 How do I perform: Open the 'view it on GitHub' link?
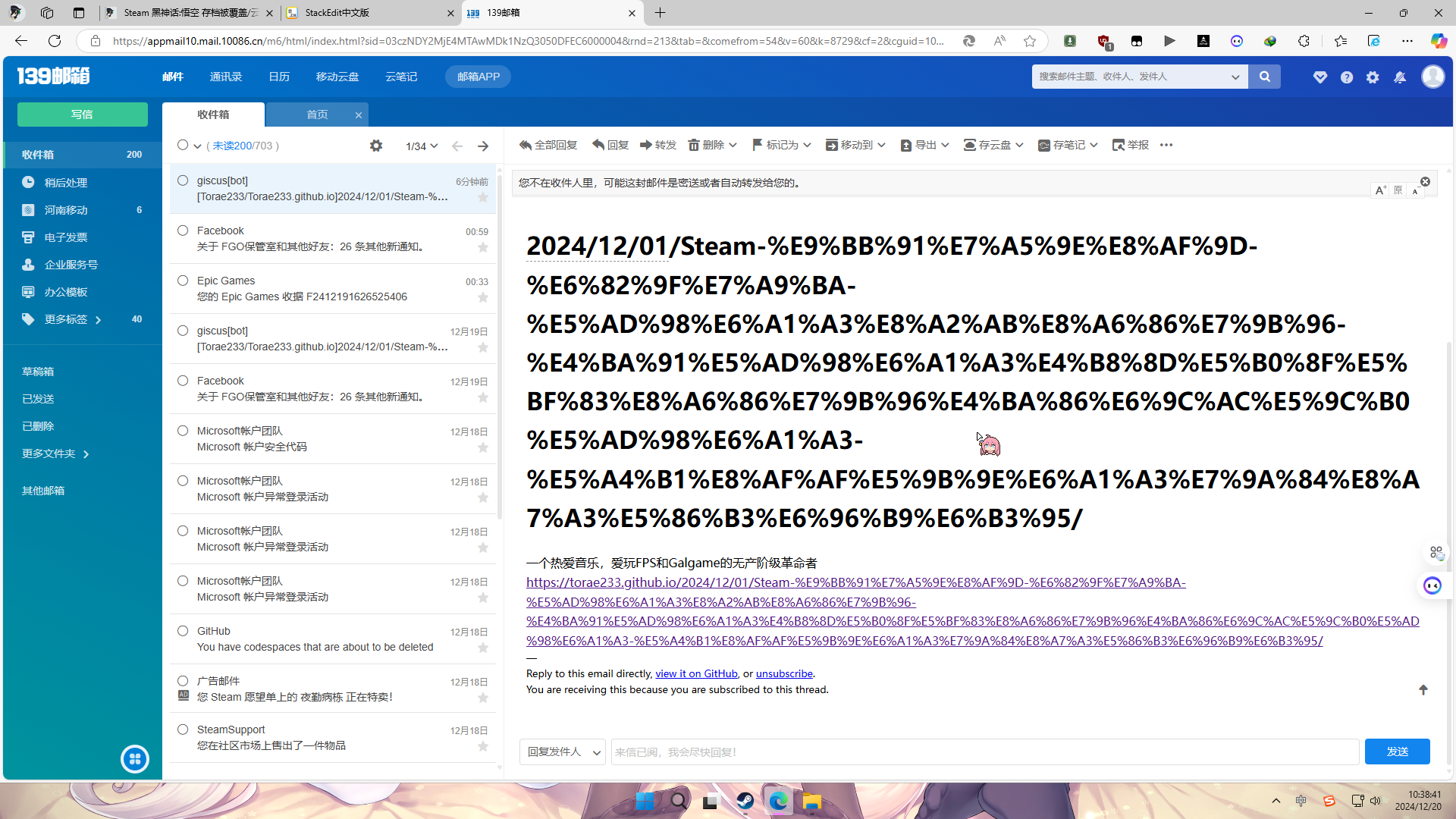696,673
